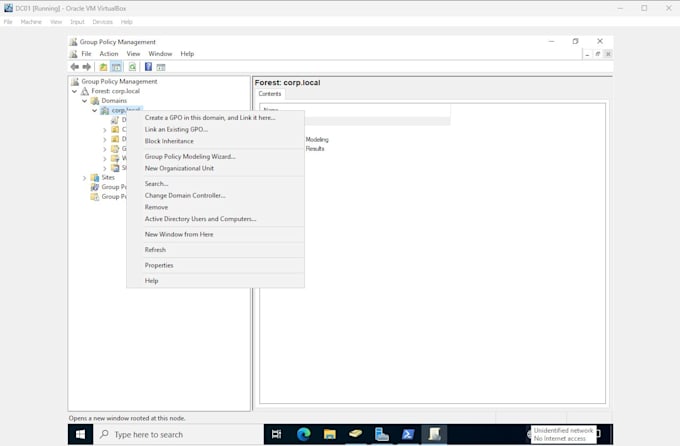Open the View menu in Group Policy Management
This screenshot has height=446, width=680.
[x=133, y=54]
